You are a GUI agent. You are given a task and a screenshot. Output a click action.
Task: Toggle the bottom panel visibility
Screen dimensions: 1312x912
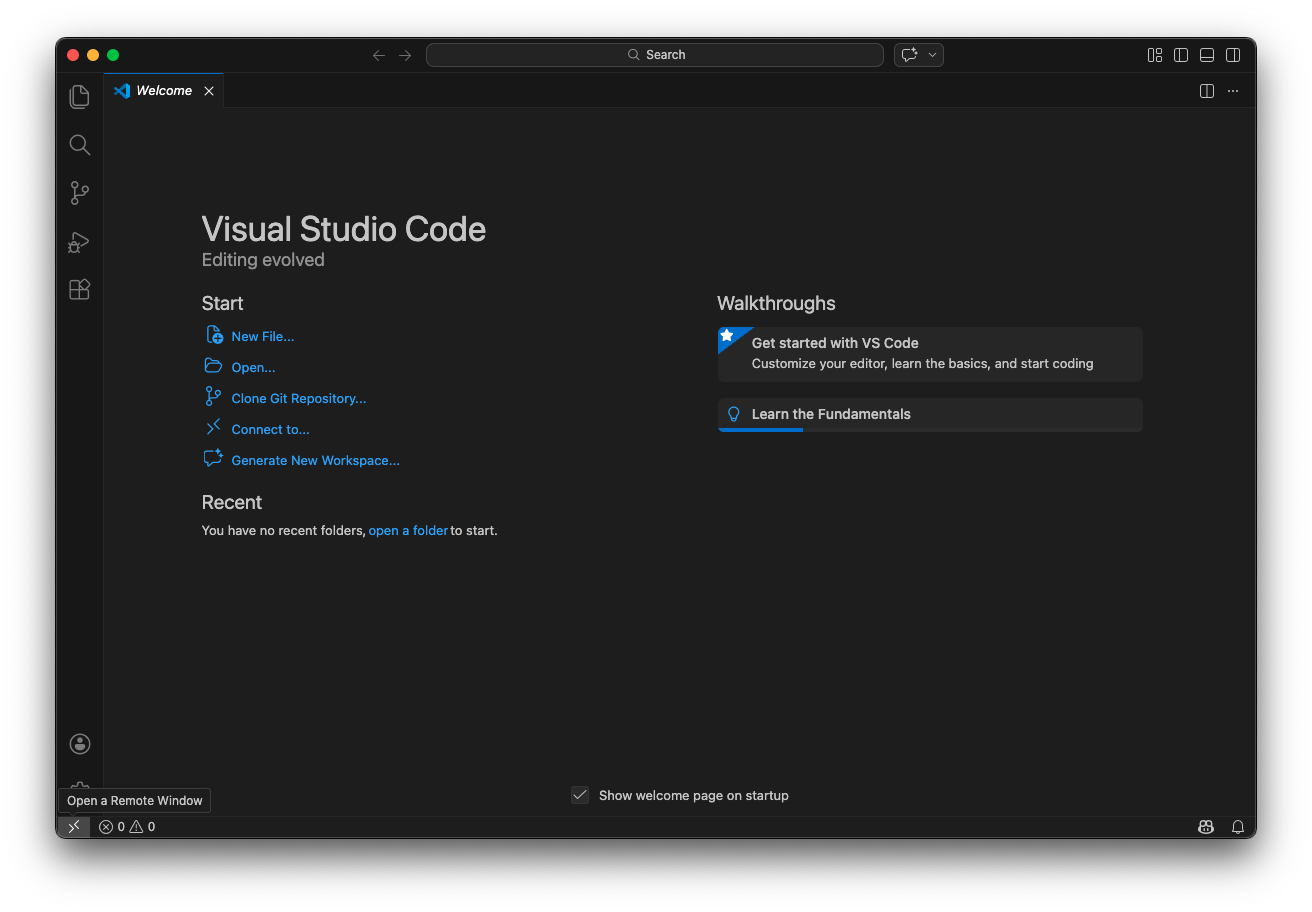point(1207,55)
